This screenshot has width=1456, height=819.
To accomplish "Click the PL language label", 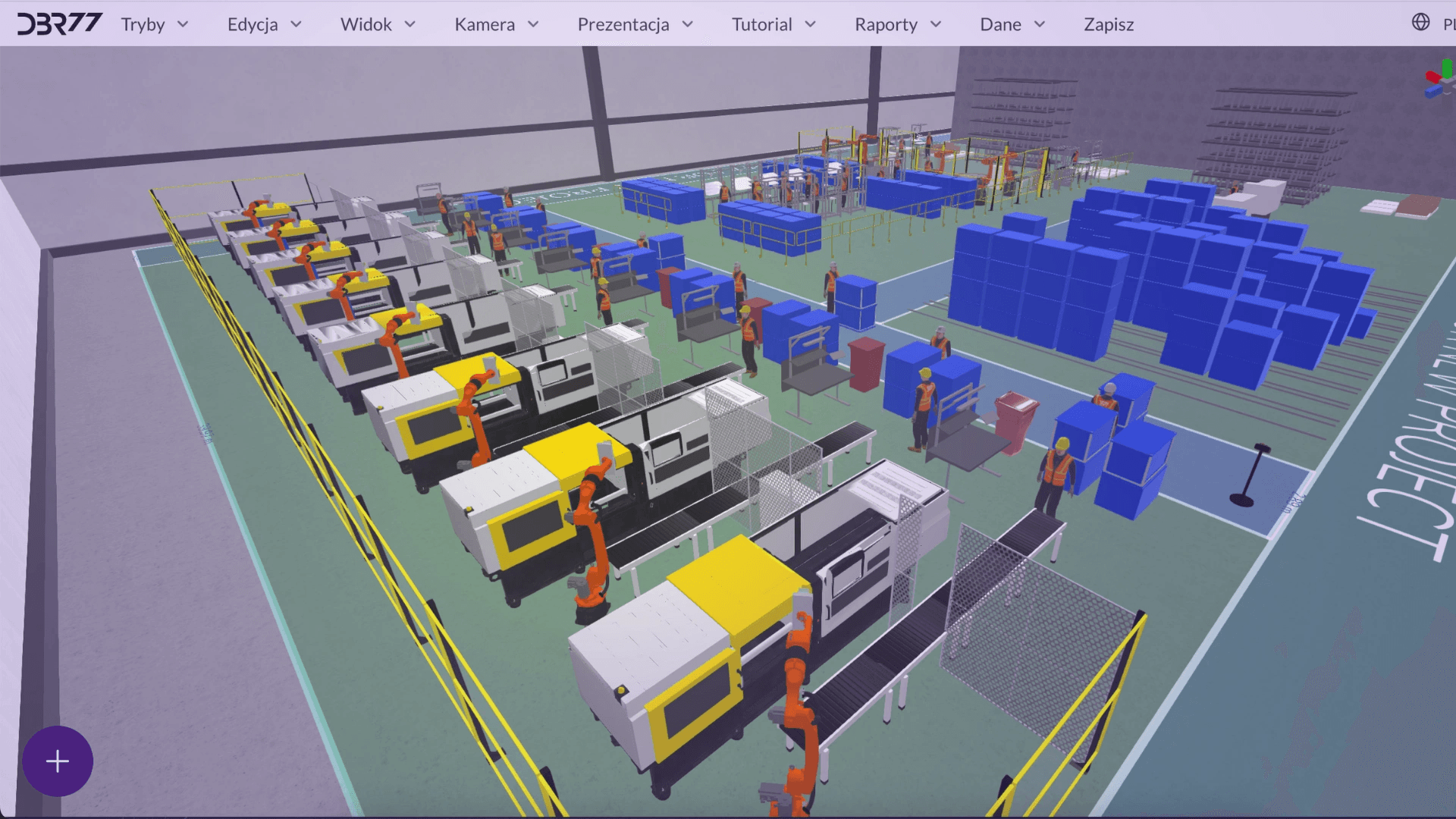I will (x=1448, y=24).
